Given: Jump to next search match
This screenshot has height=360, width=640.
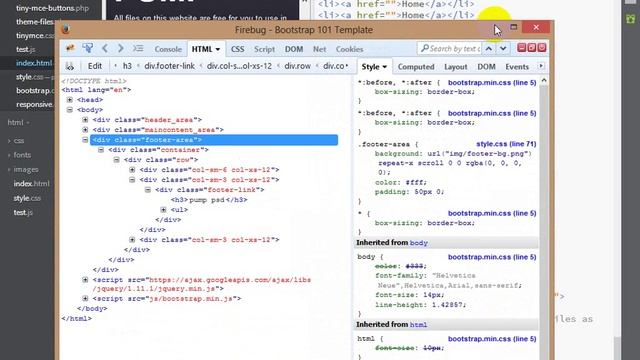Looking at the screenshot, I should coord(503,49).
